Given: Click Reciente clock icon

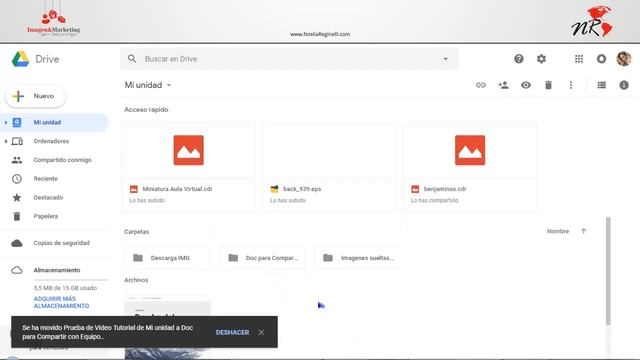Looking at the screenshot, I should 17,179.
